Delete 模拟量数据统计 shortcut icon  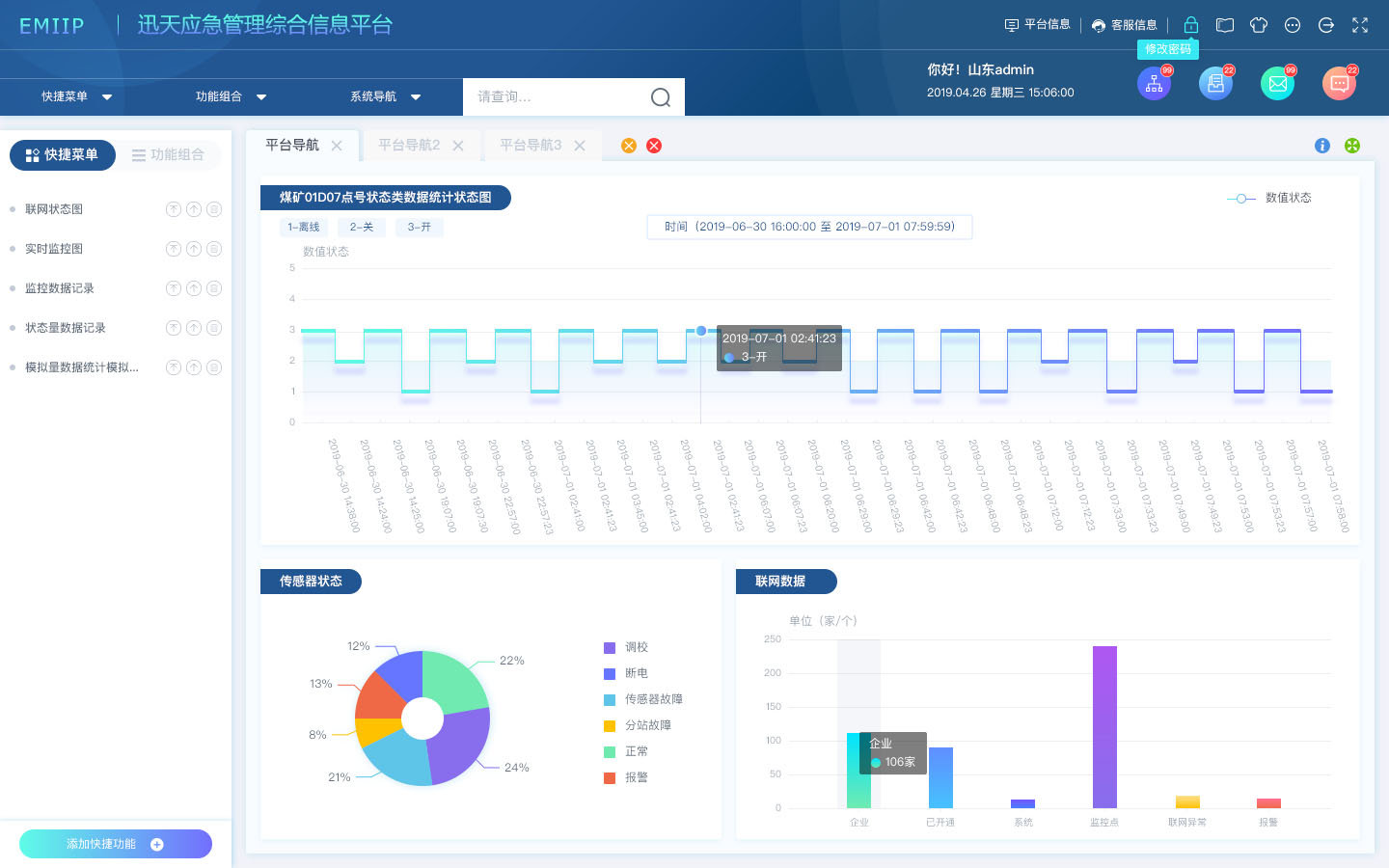pos(214,367)
